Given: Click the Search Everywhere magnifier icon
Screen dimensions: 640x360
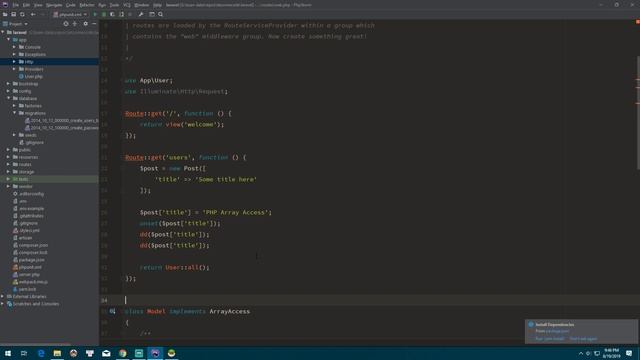Looking at the screenshot, I should [x=160, y=14].
